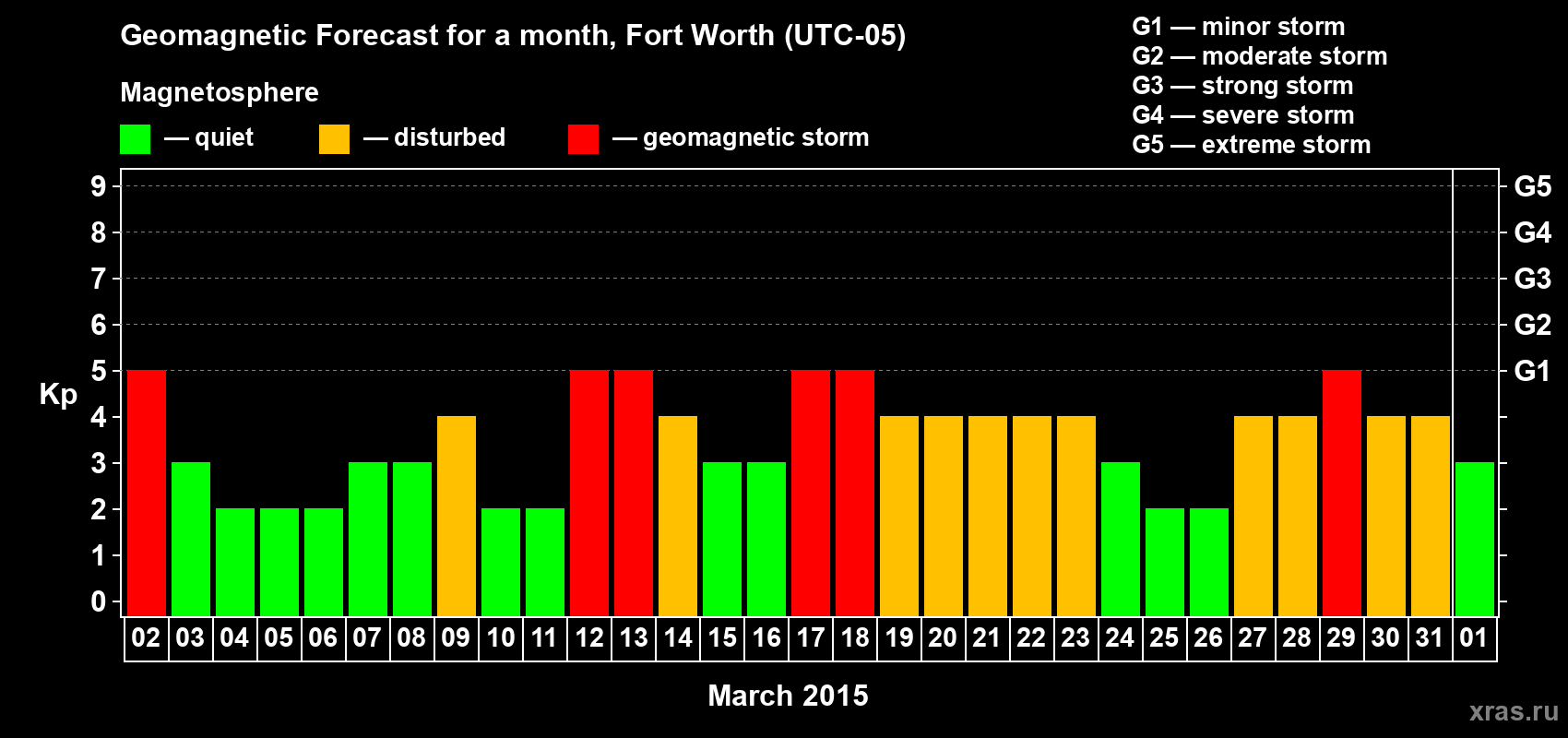Image resolution: width=1568 pixels, height=738 pixels.
Task: Click the date label 15
Action: tap(722, 638)
